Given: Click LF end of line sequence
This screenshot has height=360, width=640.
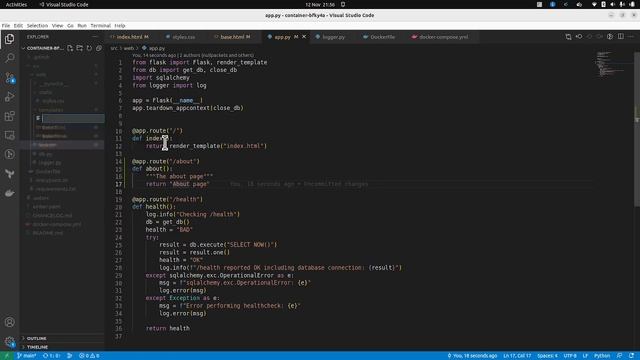Looking at the screenshot, I should 585,356.
